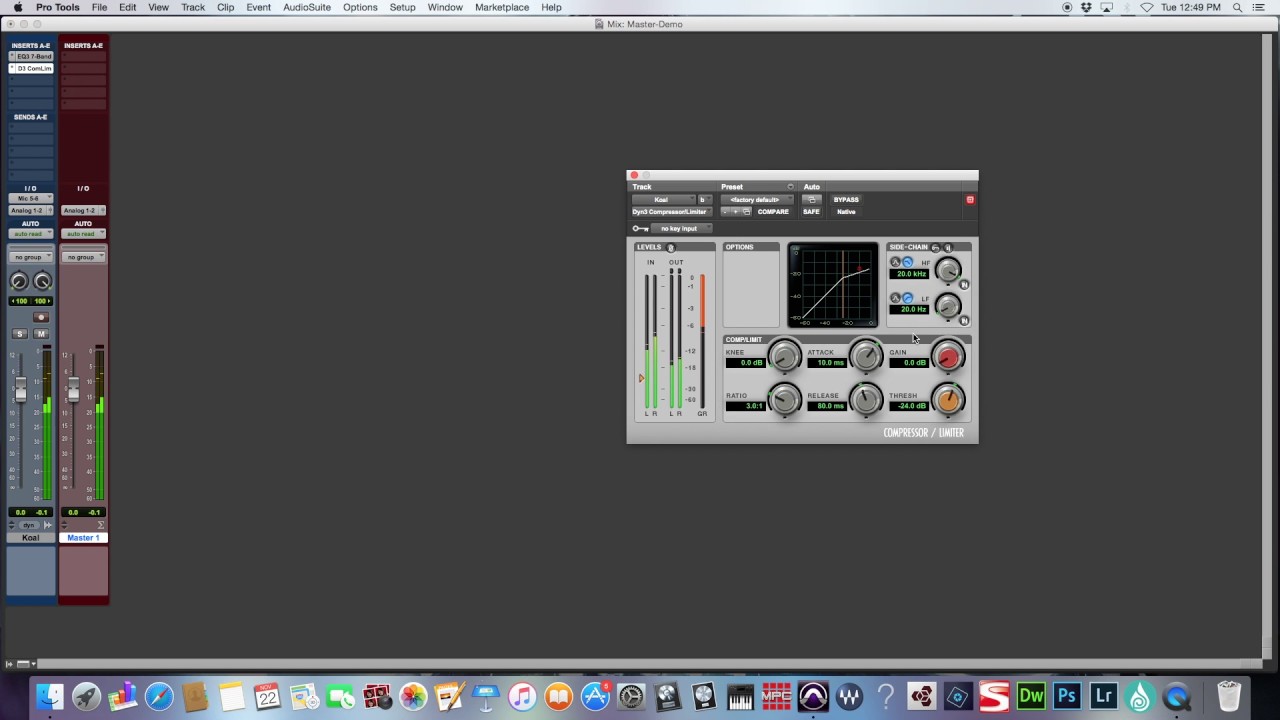
Task: Toggle HF side-chain filter IN button
Action: tap(964, 285)
